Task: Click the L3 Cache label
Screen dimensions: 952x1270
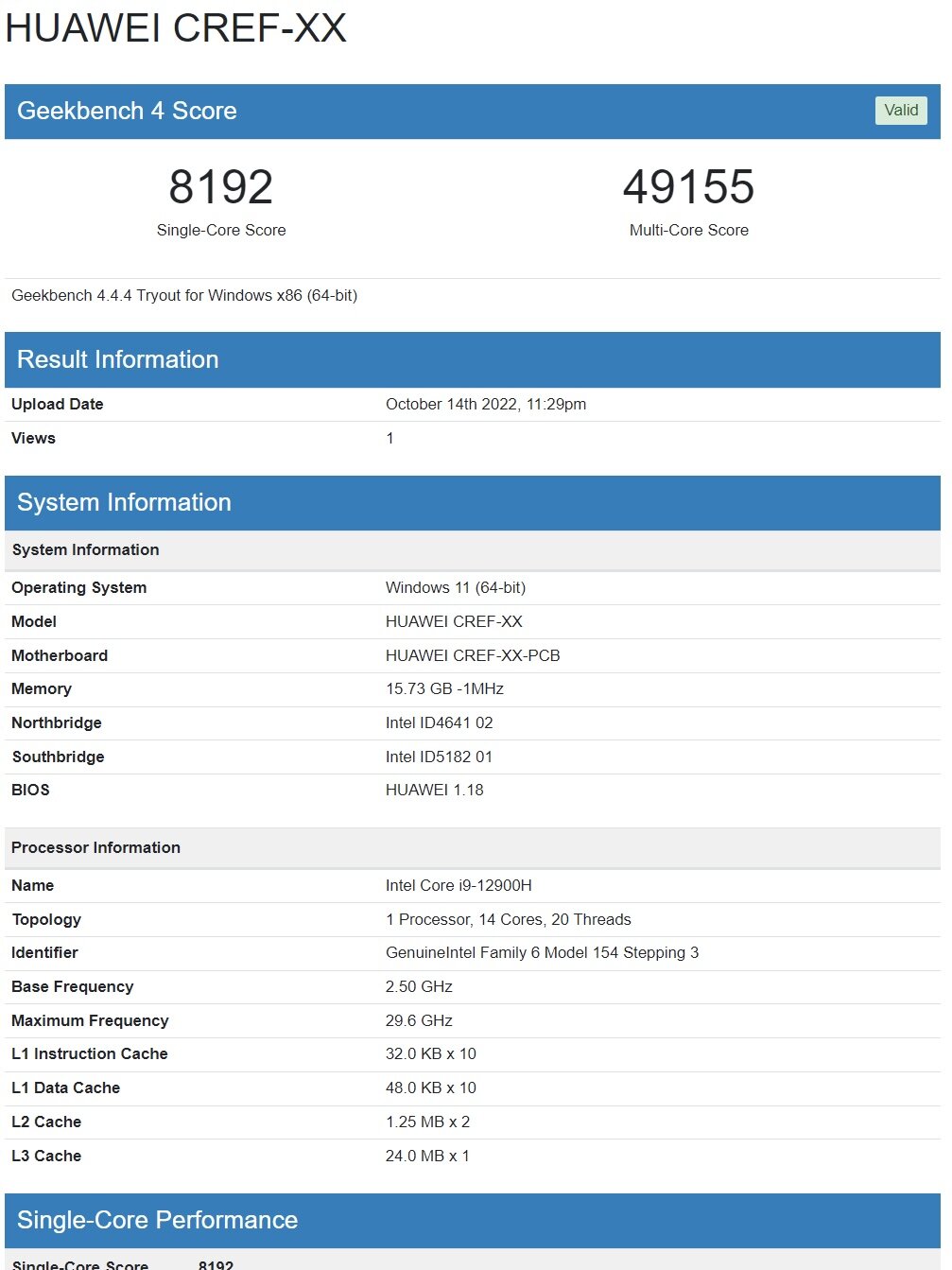Action: [46, 1156]
